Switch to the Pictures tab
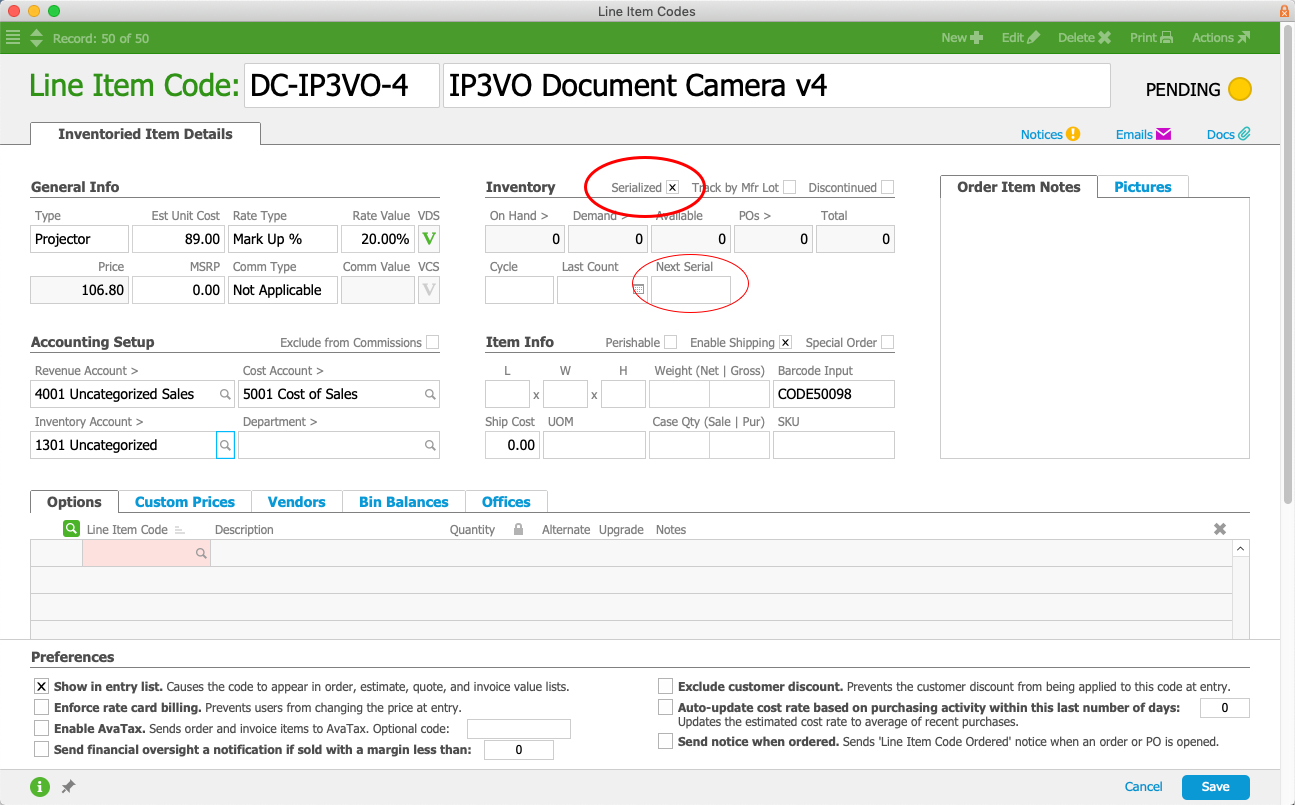 coord(1143,187)
